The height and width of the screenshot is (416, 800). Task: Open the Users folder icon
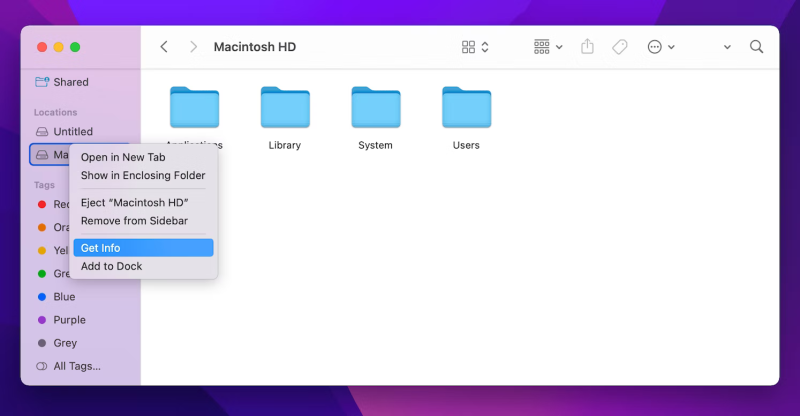click(466, 108)
